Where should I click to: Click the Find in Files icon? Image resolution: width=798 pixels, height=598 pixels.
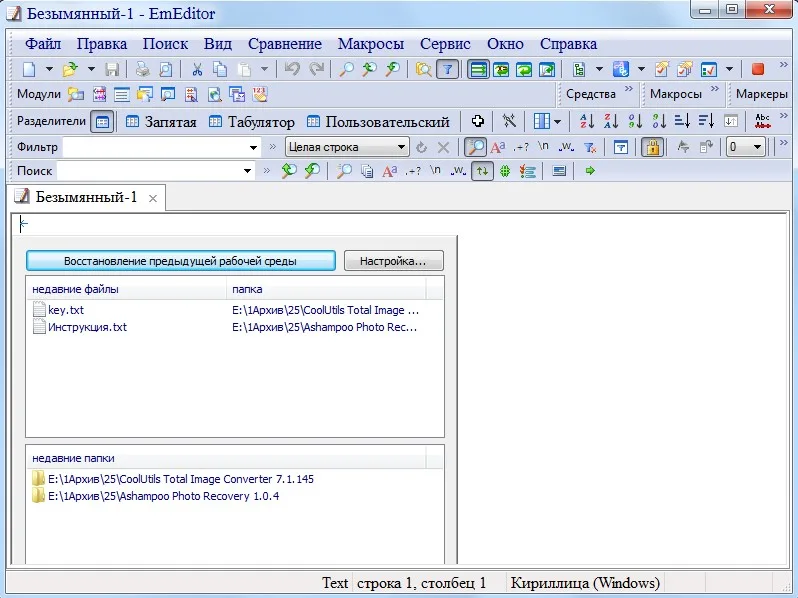coord(423,69)
